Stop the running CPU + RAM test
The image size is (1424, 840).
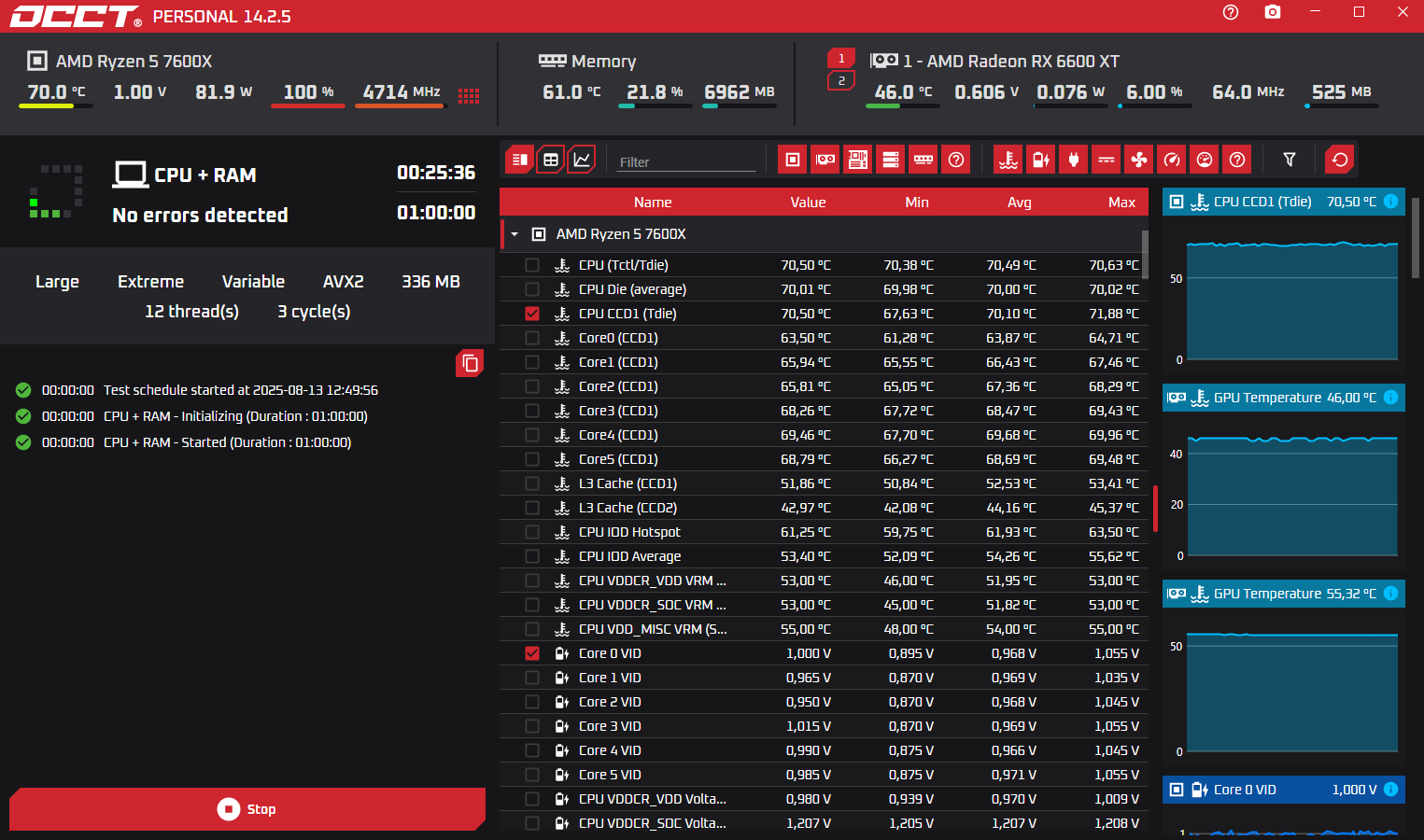(x=247, y=809)
